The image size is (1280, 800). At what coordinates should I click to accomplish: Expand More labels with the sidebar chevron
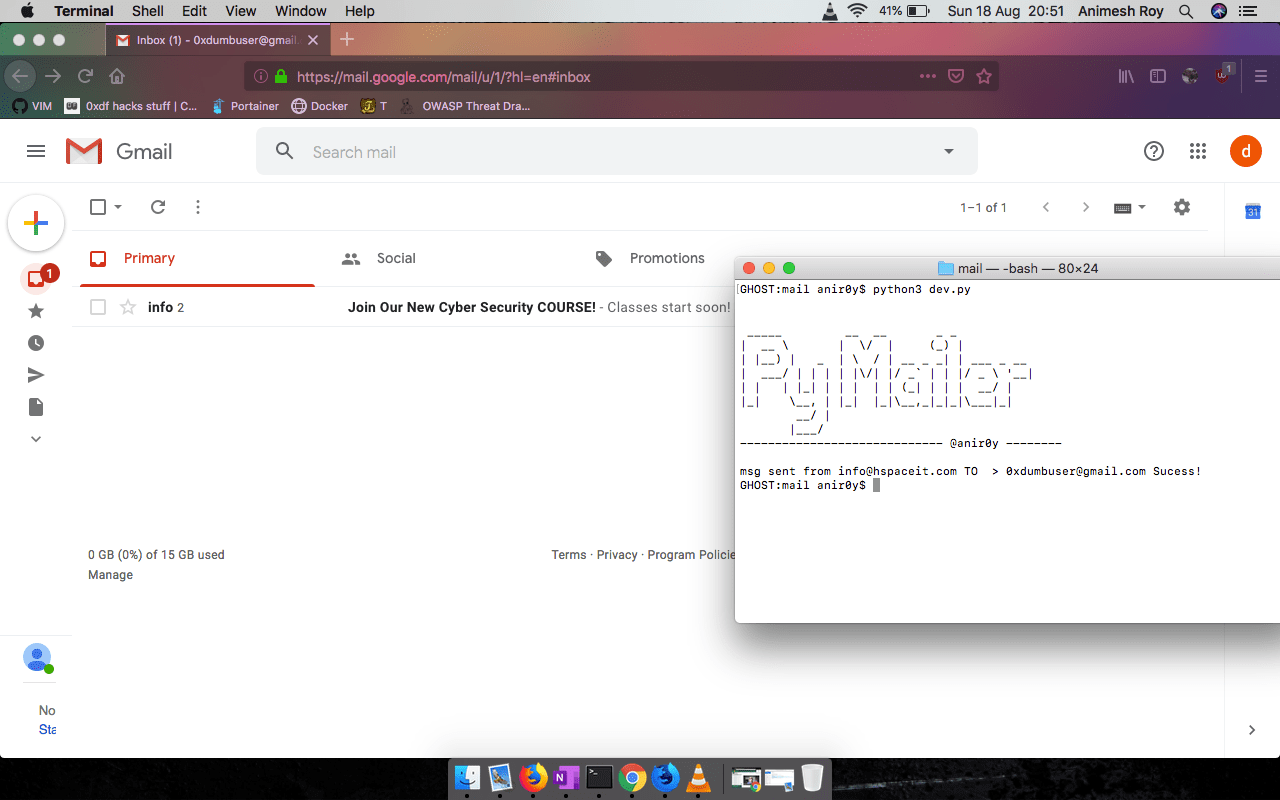pos(35,439)
